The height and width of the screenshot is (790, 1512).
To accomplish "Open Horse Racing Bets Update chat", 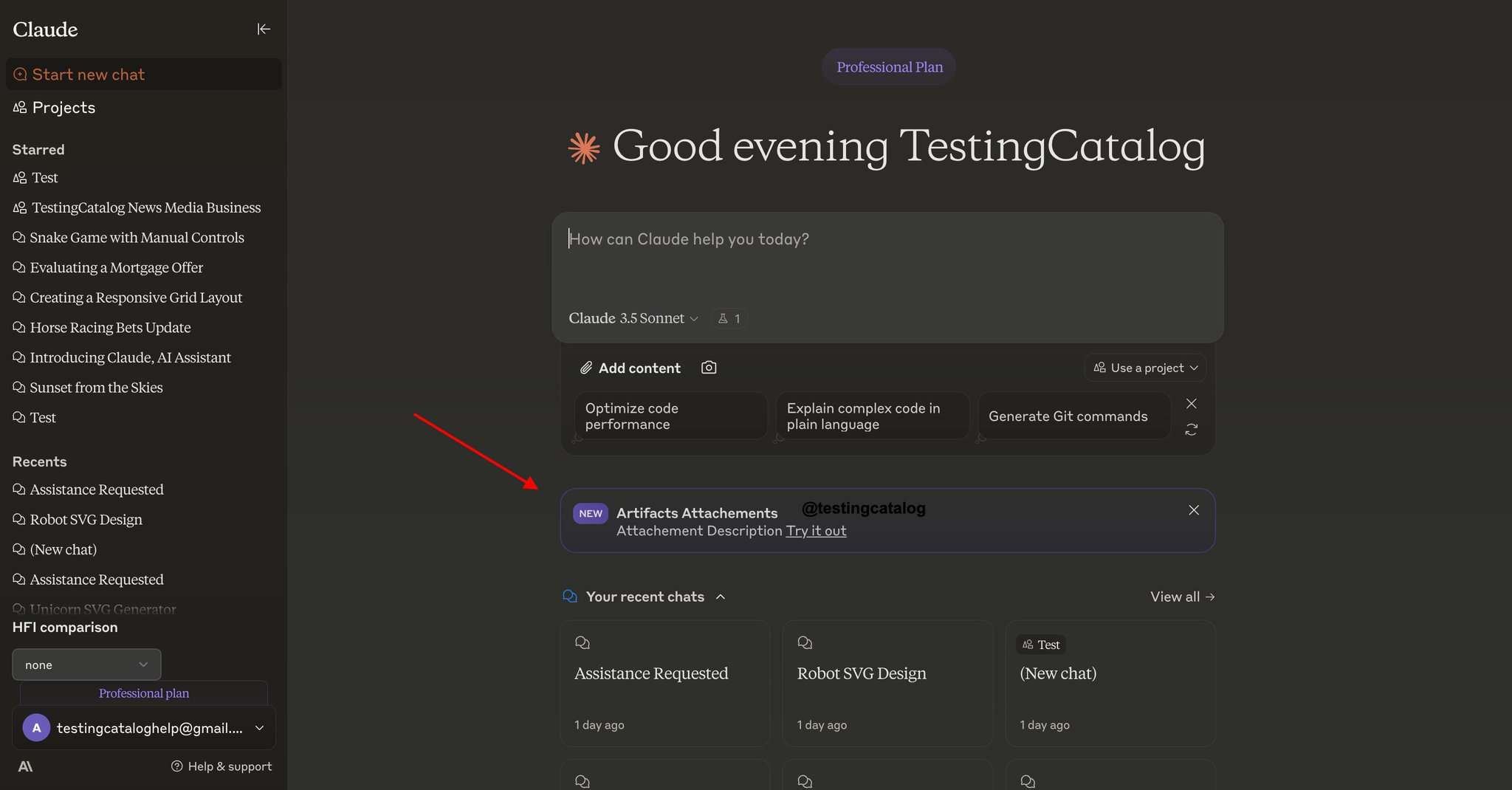I will pos(102,328).
